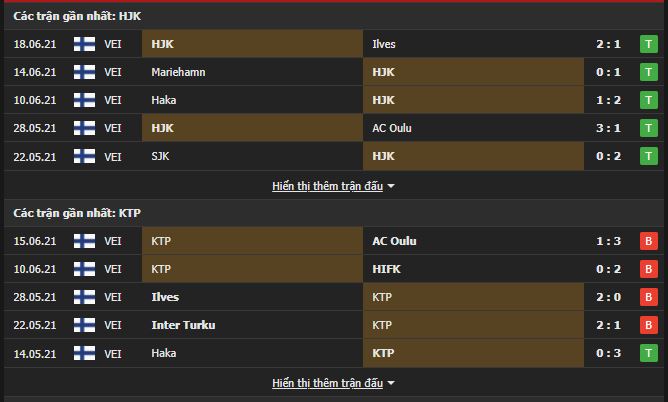This screenshot has width=668, height=402.
Task: Expand more KTP matches with the arrow
Action: (391, 383)
